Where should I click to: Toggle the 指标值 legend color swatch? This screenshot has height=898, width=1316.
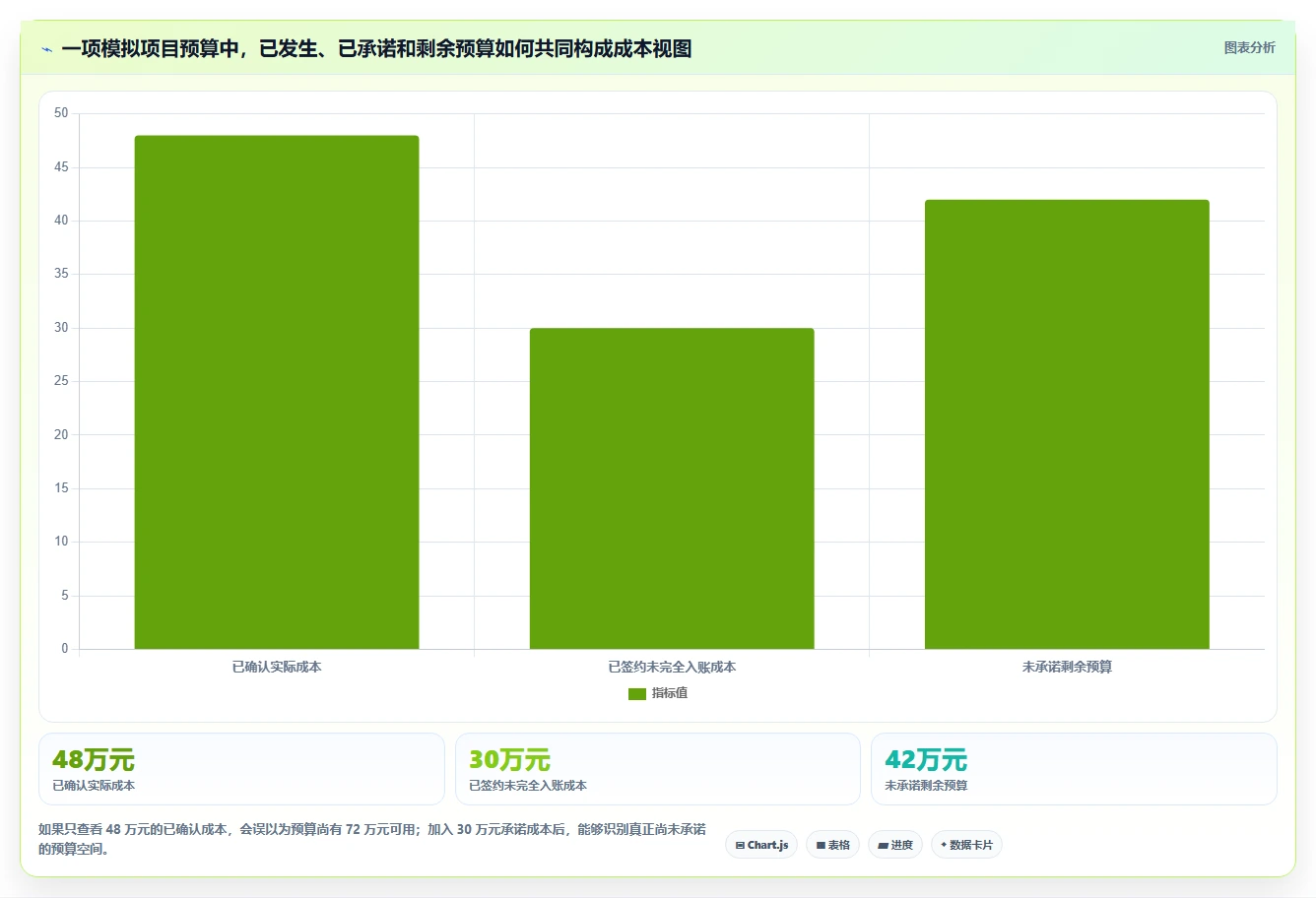637,694
